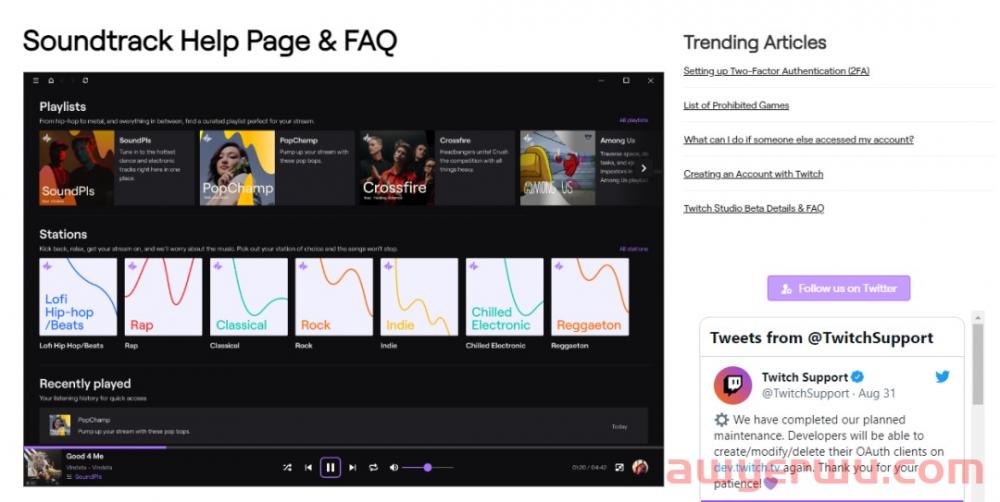This screenshot has height=502, width=1000.
Task: Open the Twitch Support profile avatar
Action: 733,385
